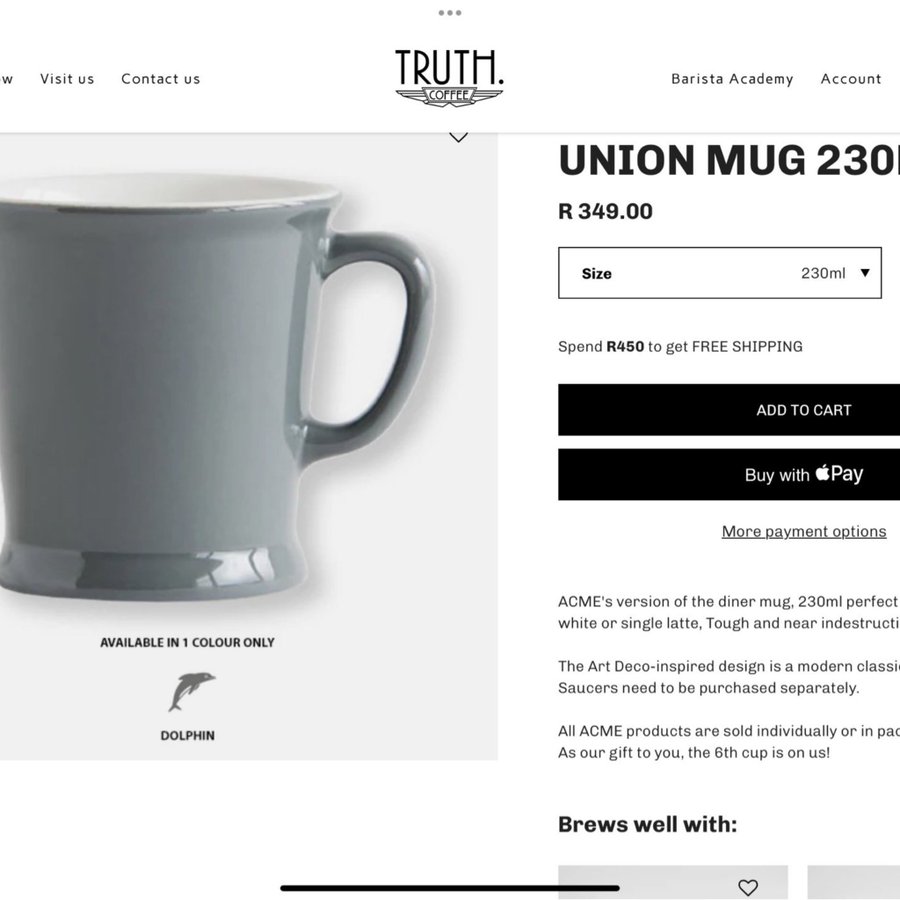
Task: Select the Dolphin colour swatch icon
Action: (x=191, y=691)
